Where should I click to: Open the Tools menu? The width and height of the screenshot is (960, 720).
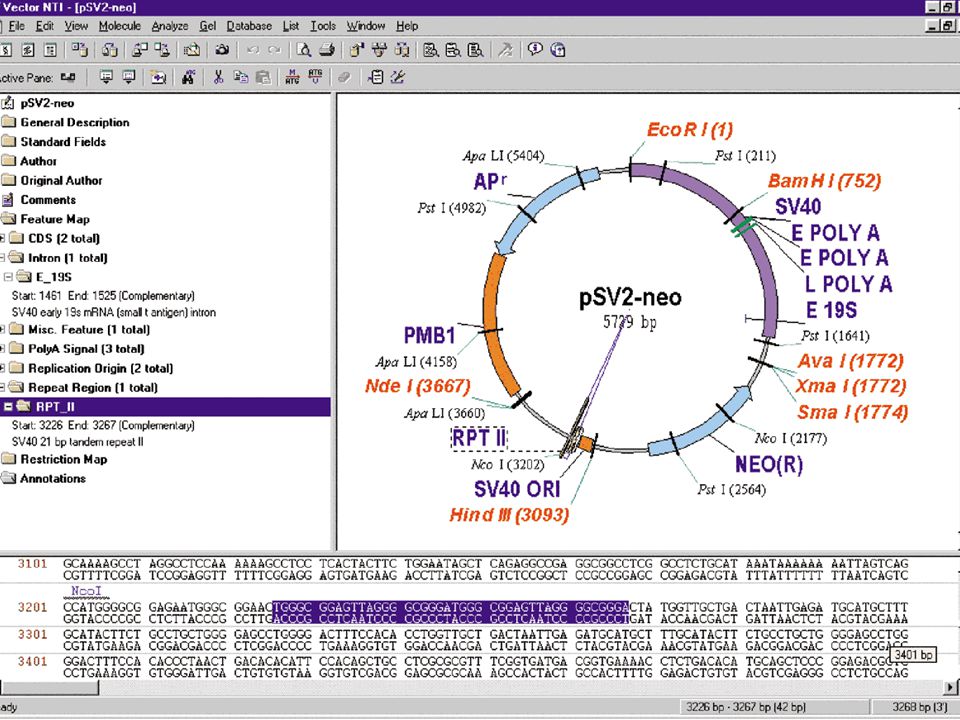coord(323,26)
